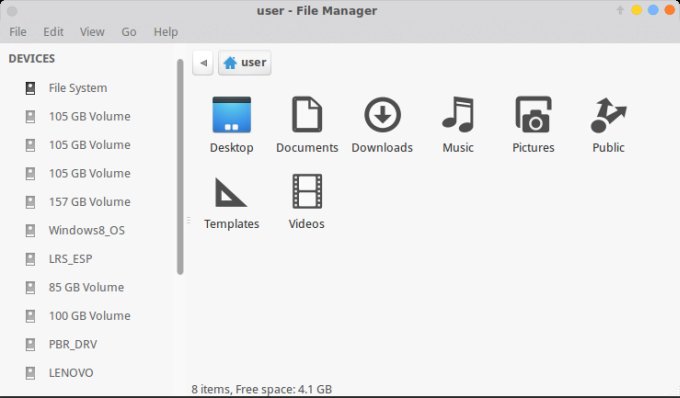
Task: Click the gray circle window menu button
Action: pyautogui.click(x=12, y=11)
